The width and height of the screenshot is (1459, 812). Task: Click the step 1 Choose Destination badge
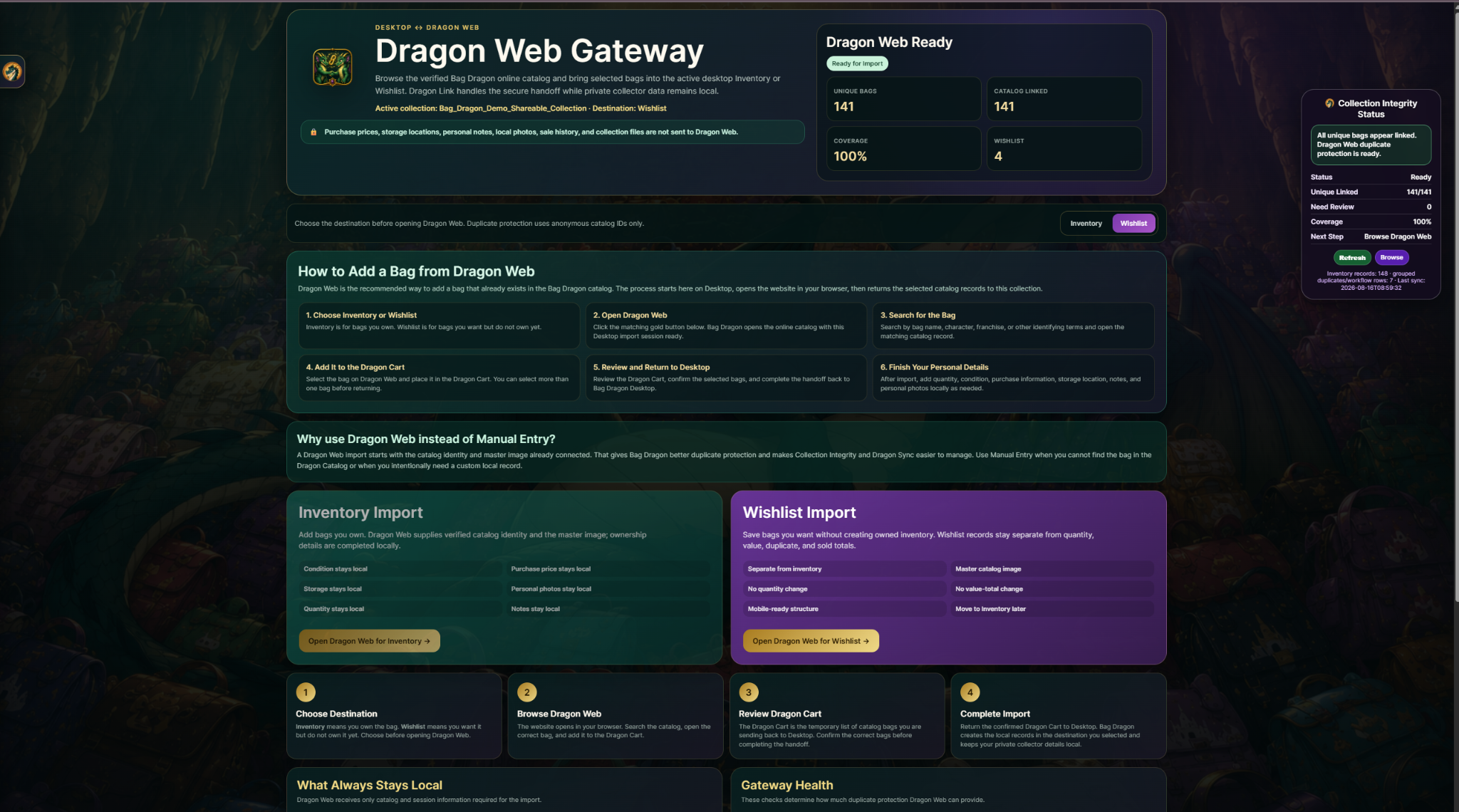click(x=306, y=692)
